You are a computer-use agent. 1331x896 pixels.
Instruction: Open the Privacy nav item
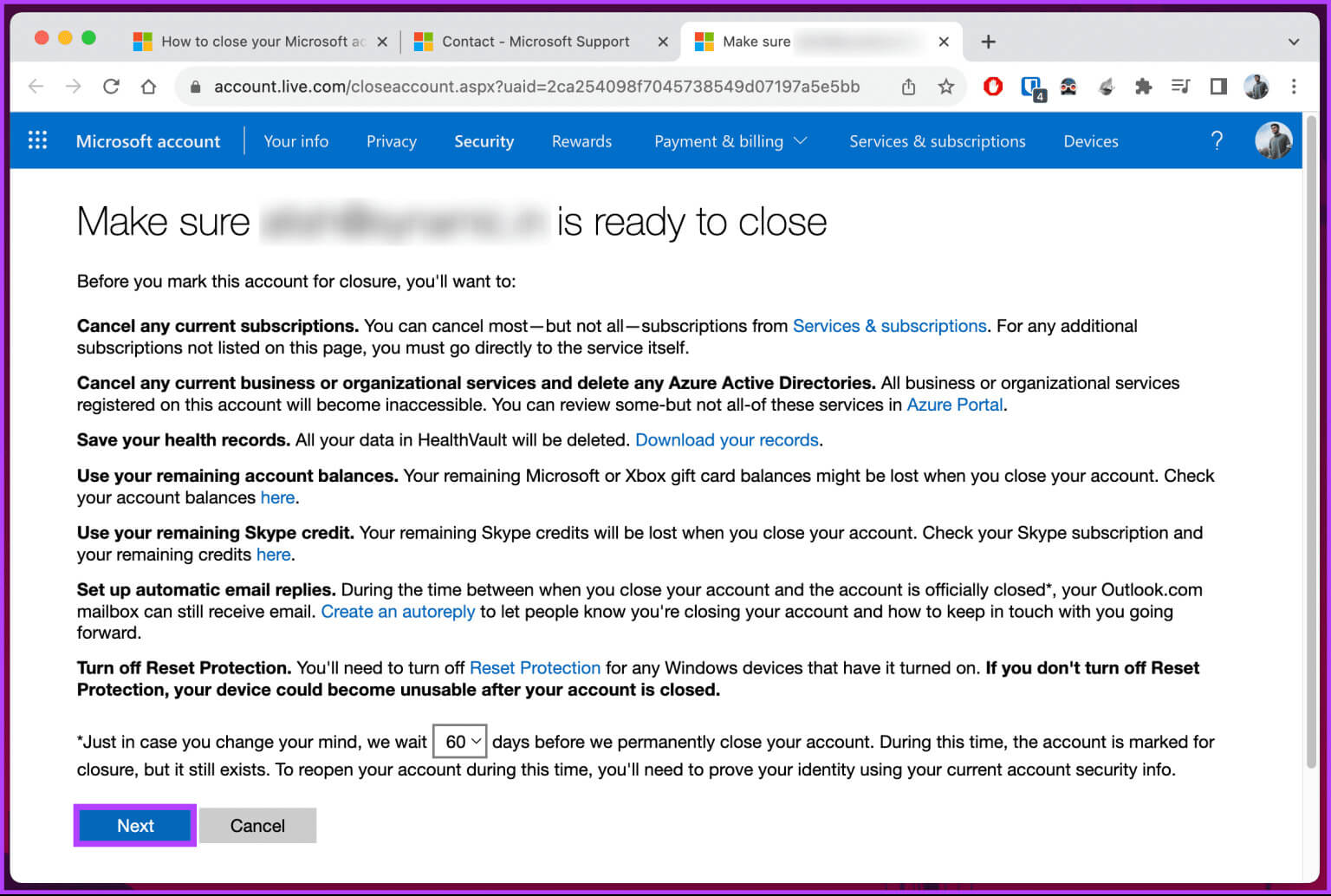click(392, 141)
